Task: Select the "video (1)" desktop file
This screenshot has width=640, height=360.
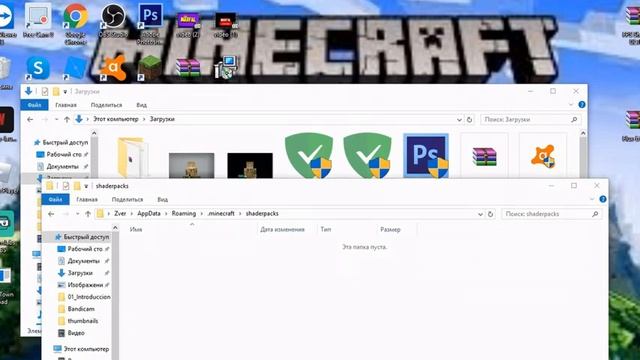Action: tap(226, 25)
